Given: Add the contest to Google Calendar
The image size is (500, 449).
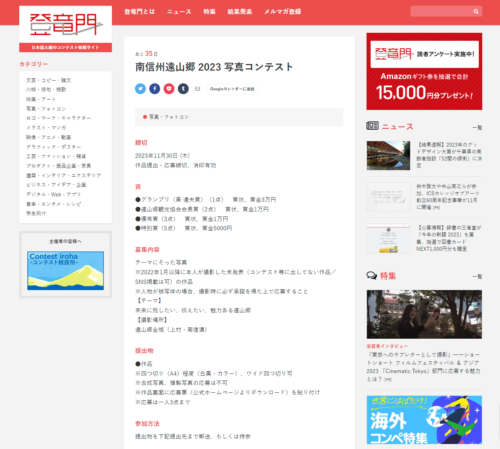Looking at the screenshot, I should click(232, 89).
